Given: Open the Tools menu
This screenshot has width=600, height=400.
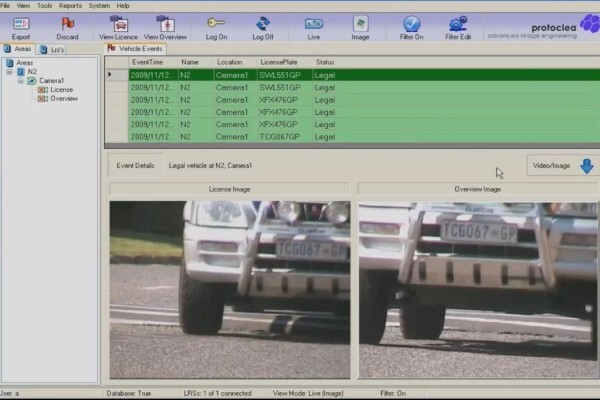Looking at the screenshot, I should [44, 6].
